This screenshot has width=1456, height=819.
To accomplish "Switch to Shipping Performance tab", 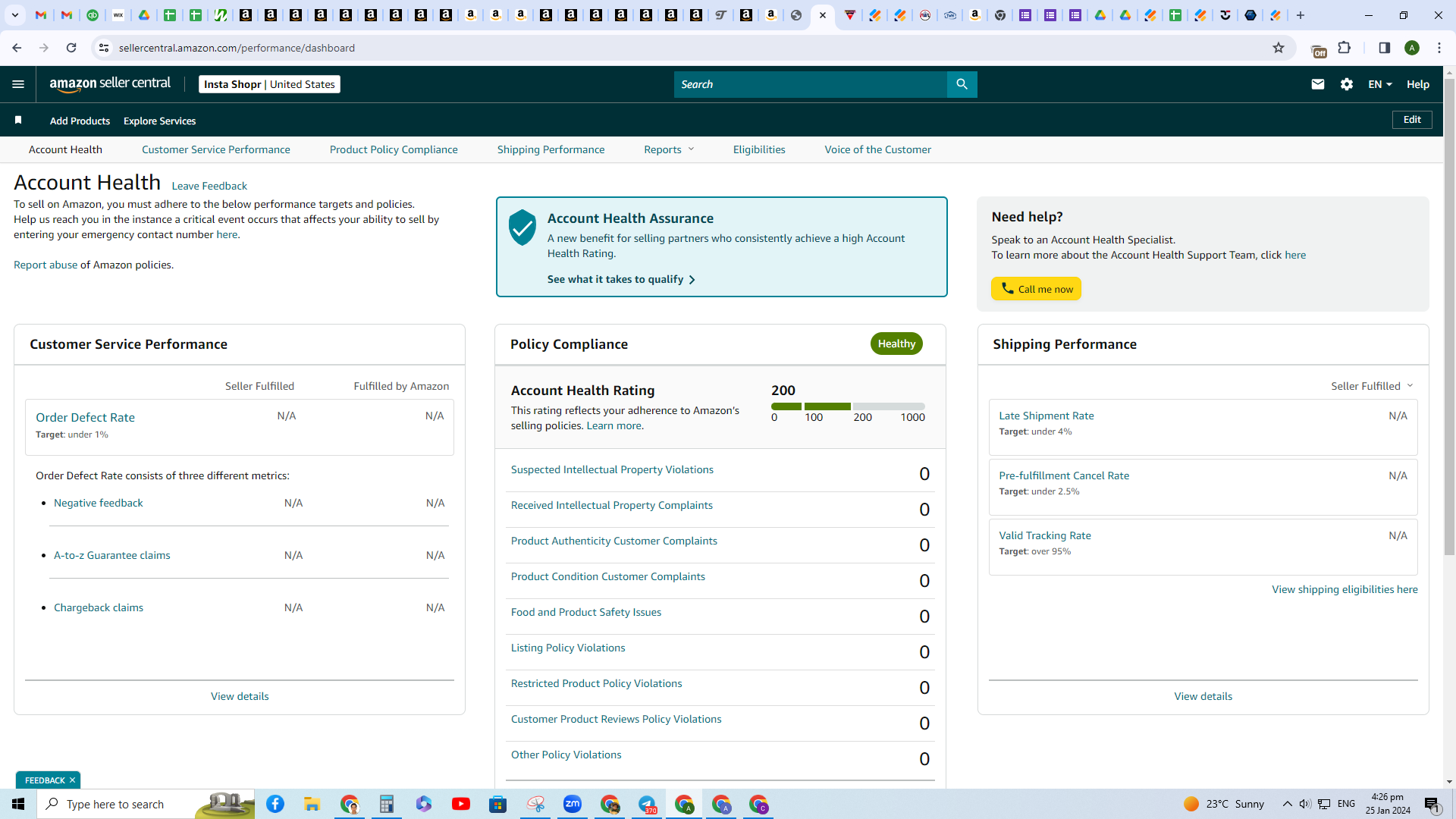I will pos(551,149).
